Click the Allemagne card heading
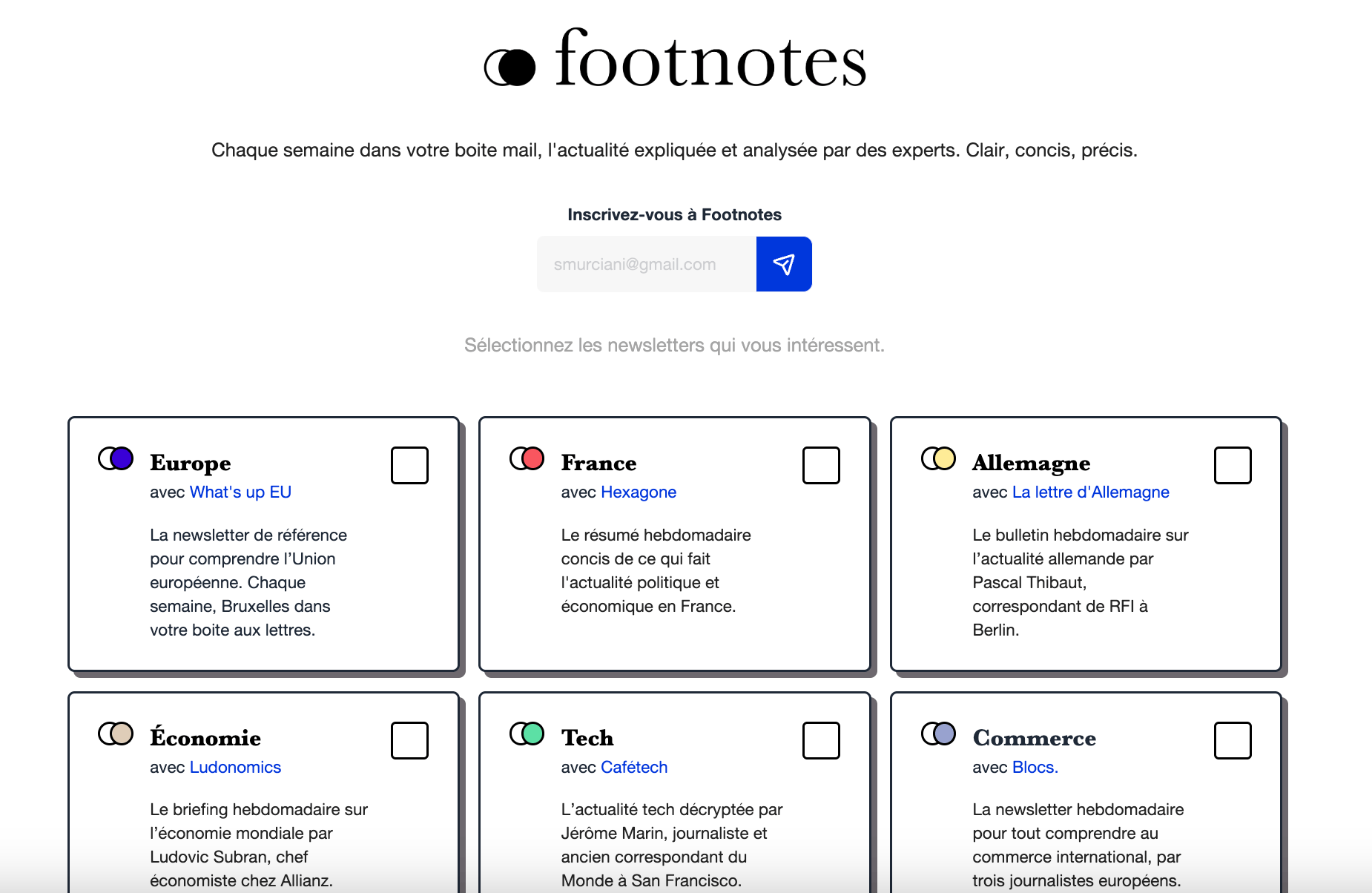This screenshot has height=893, width=1372. click(1031, 463)
